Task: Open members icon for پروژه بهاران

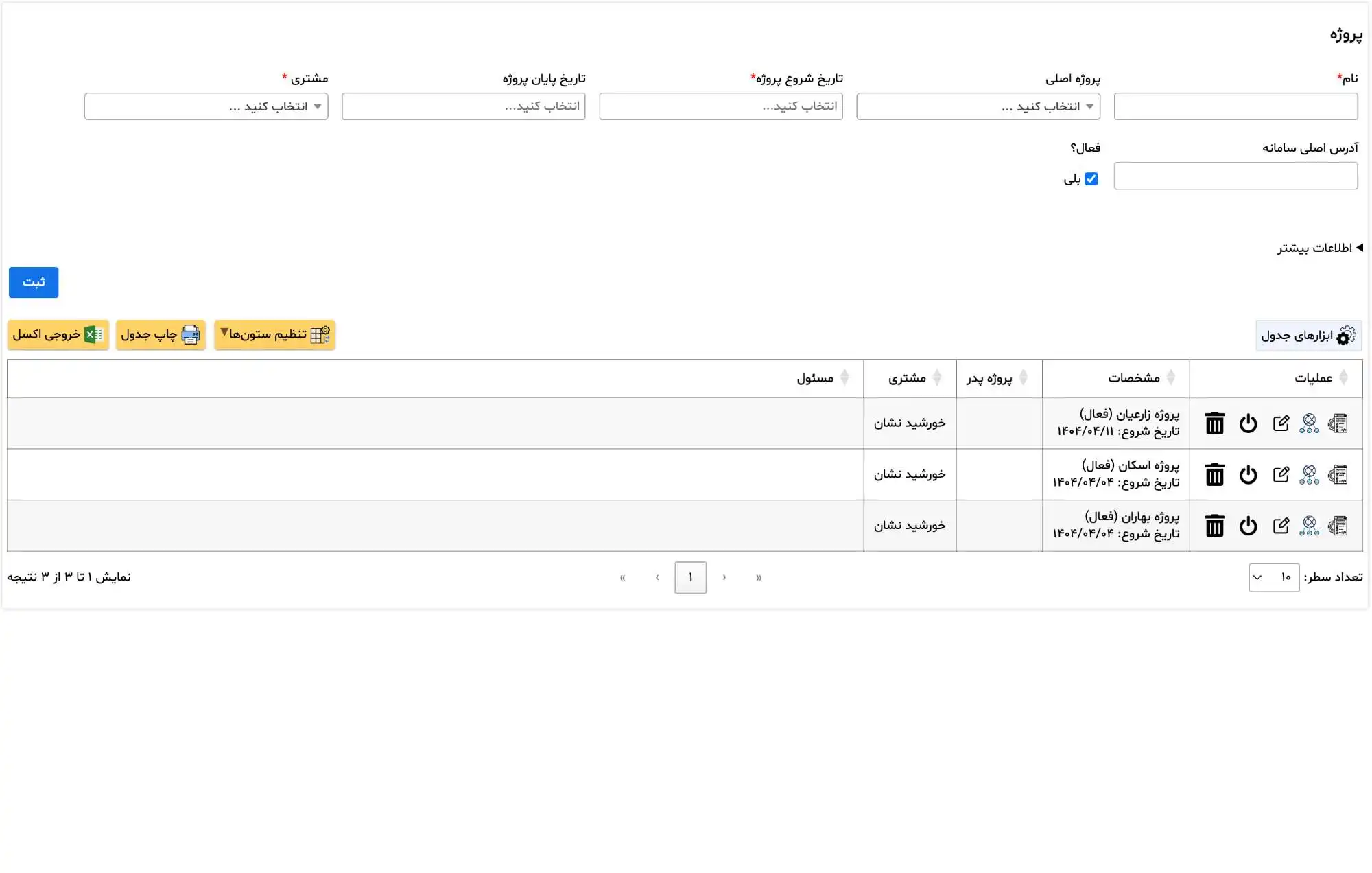Action: click(1309, 526)
